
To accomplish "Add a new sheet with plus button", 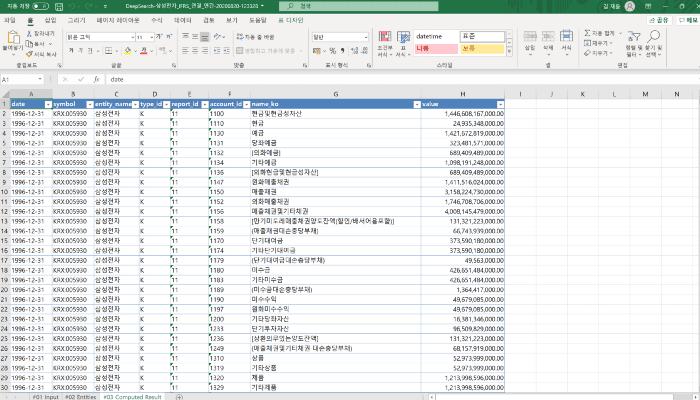I will click(x=179, y=396).
